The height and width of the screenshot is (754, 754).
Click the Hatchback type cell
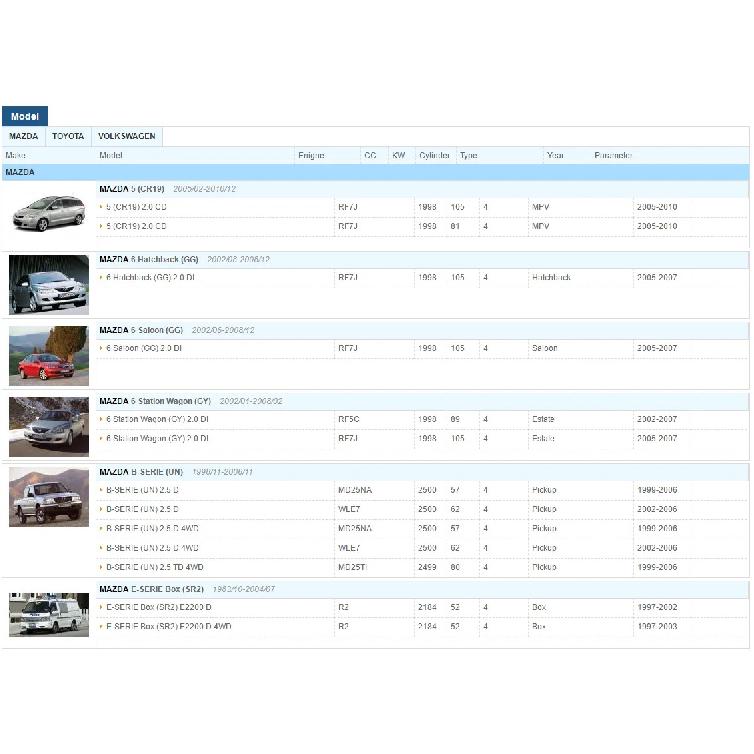click(x=551, y=278)
